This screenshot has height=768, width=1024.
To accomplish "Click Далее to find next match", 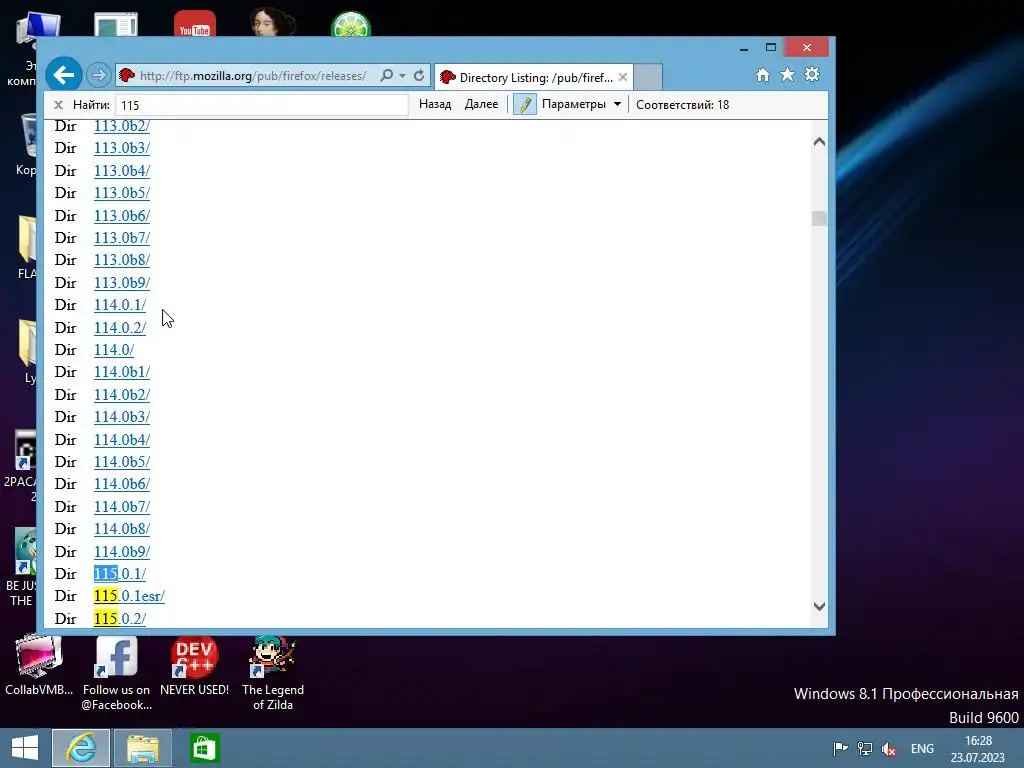I will click(481, 104).
